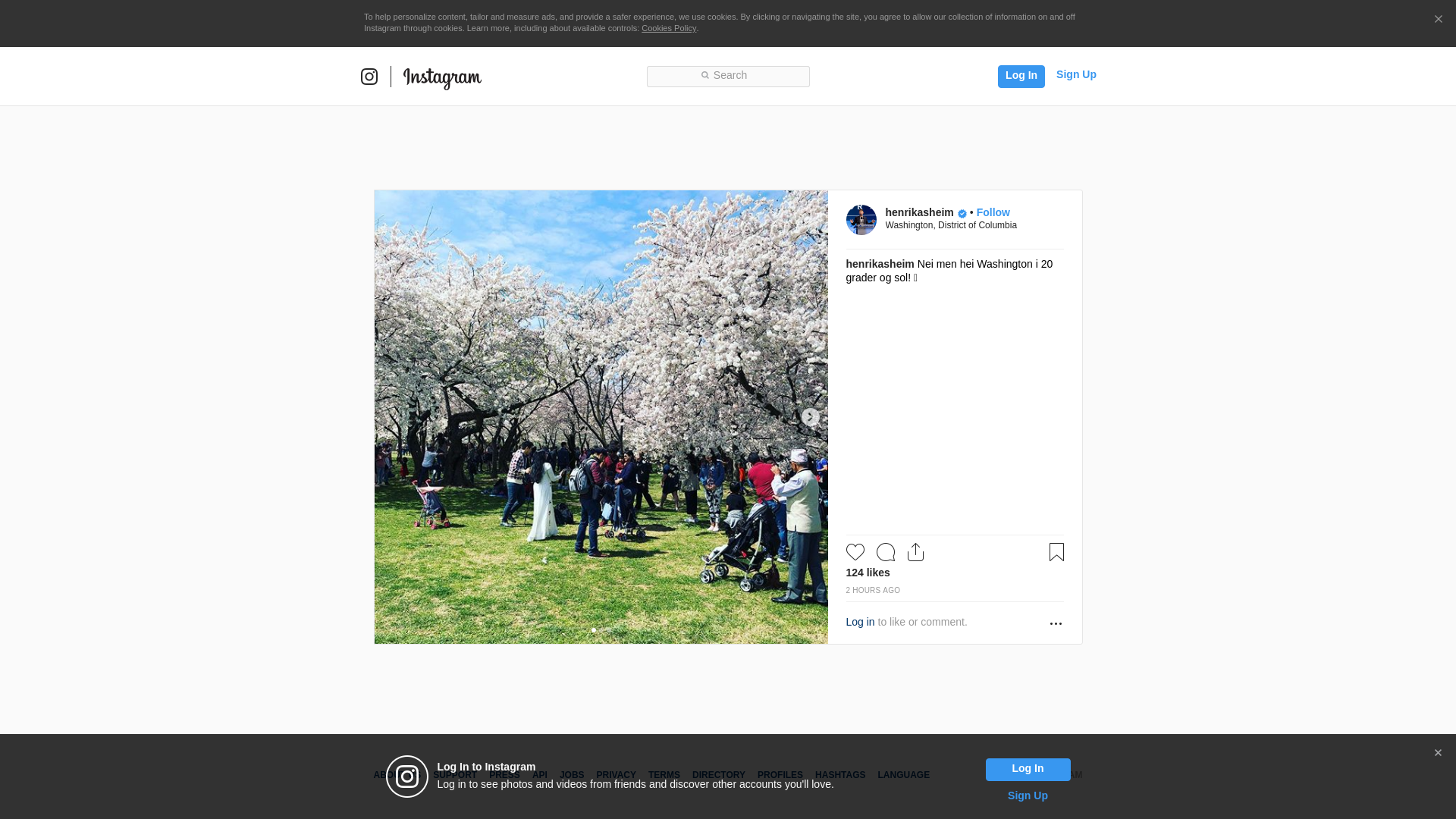Viewport: 1456px width, 819px height.
Task: Click henrikasheim name in the caption
Action: pos(880,264)
